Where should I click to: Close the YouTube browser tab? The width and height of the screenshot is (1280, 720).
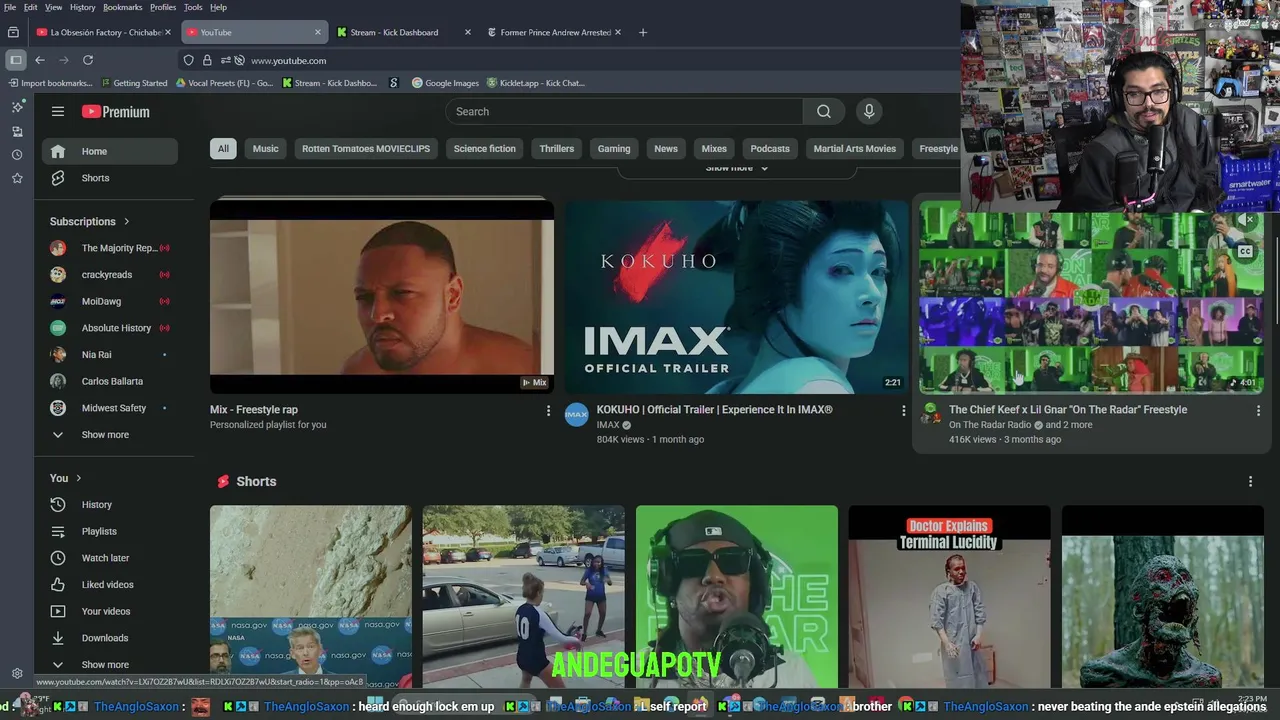tap(318, 32)
